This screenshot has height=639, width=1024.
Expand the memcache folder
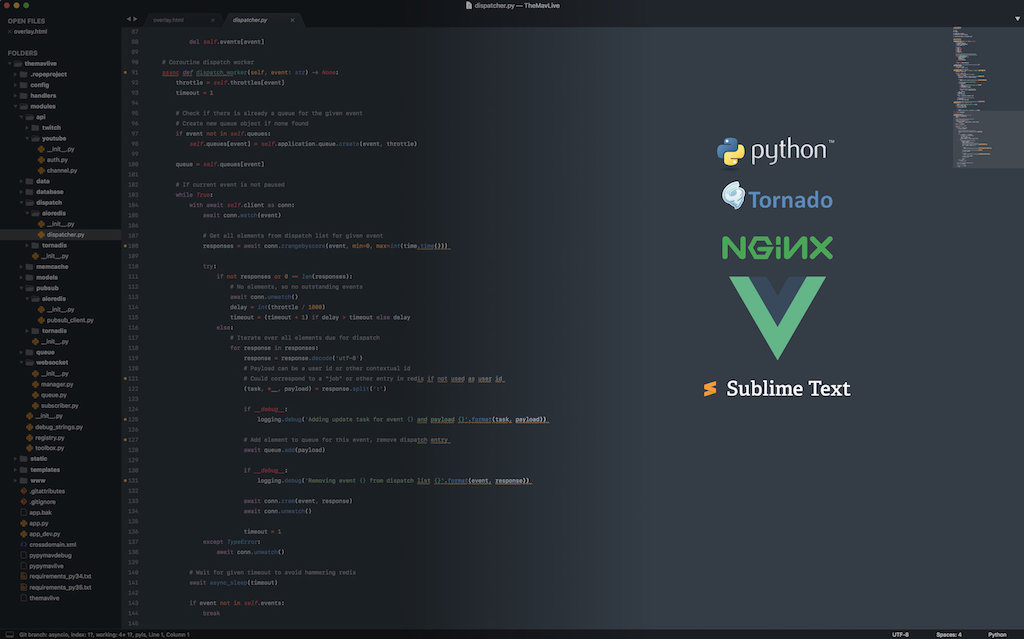tap(22, 267)
